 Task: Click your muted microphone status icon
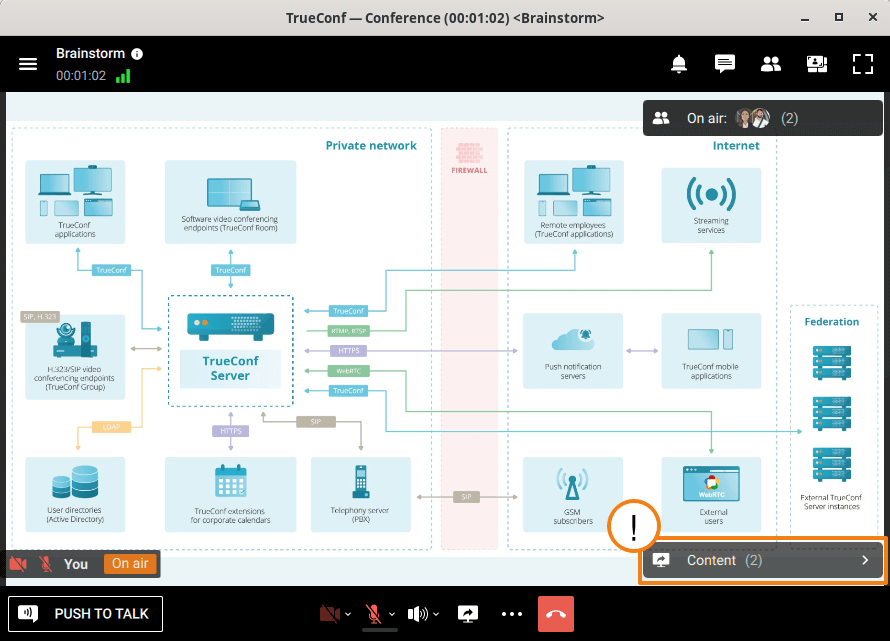[46, 564]
